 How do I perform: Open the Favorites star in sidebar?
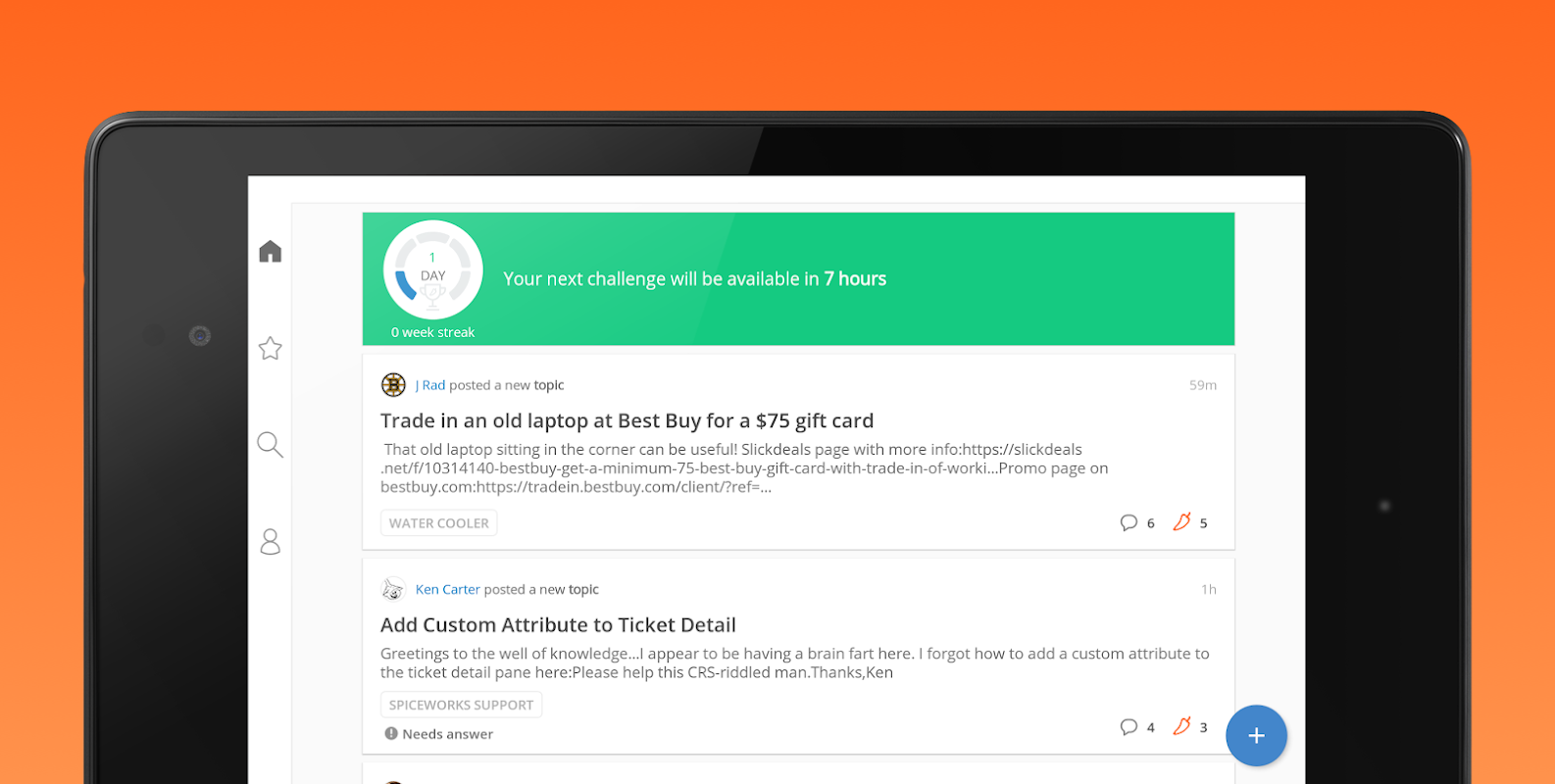click(x=271, y=348)
